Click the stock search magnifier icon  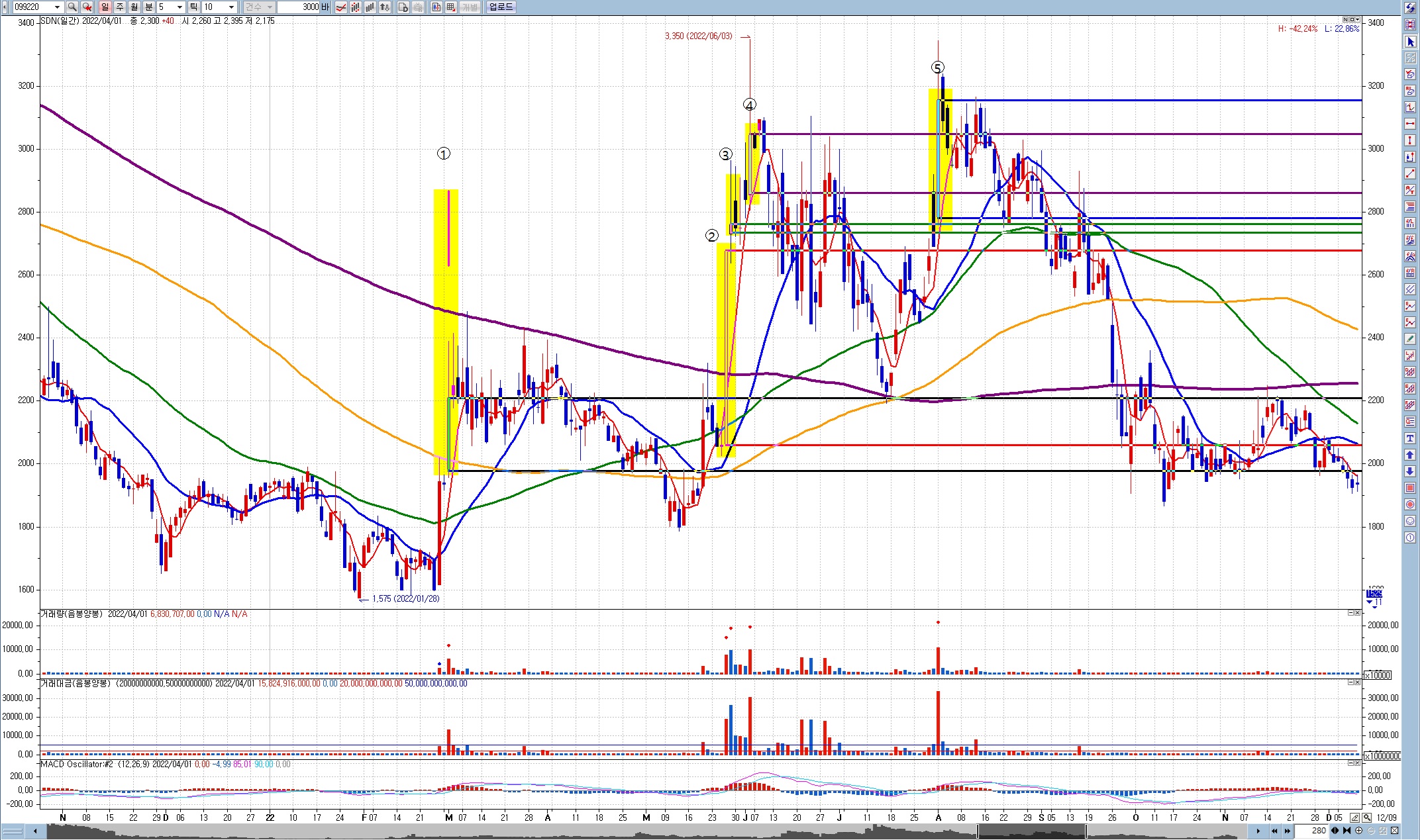[x=72, y=7]
